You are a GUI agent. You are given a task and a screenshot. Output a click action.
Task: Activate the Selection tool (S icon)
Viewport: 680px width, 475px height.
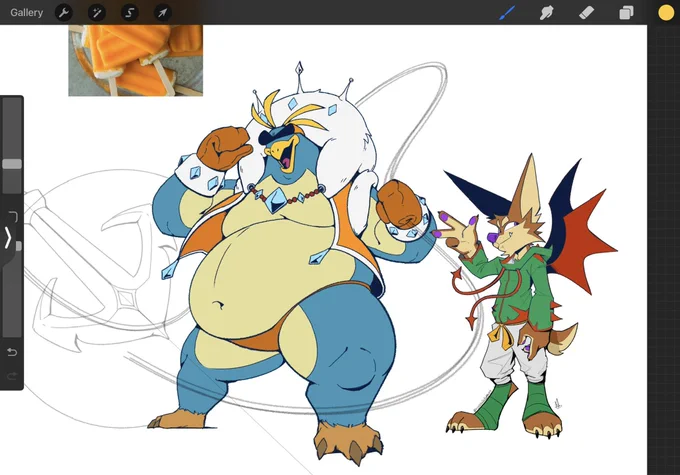(130, 13)
